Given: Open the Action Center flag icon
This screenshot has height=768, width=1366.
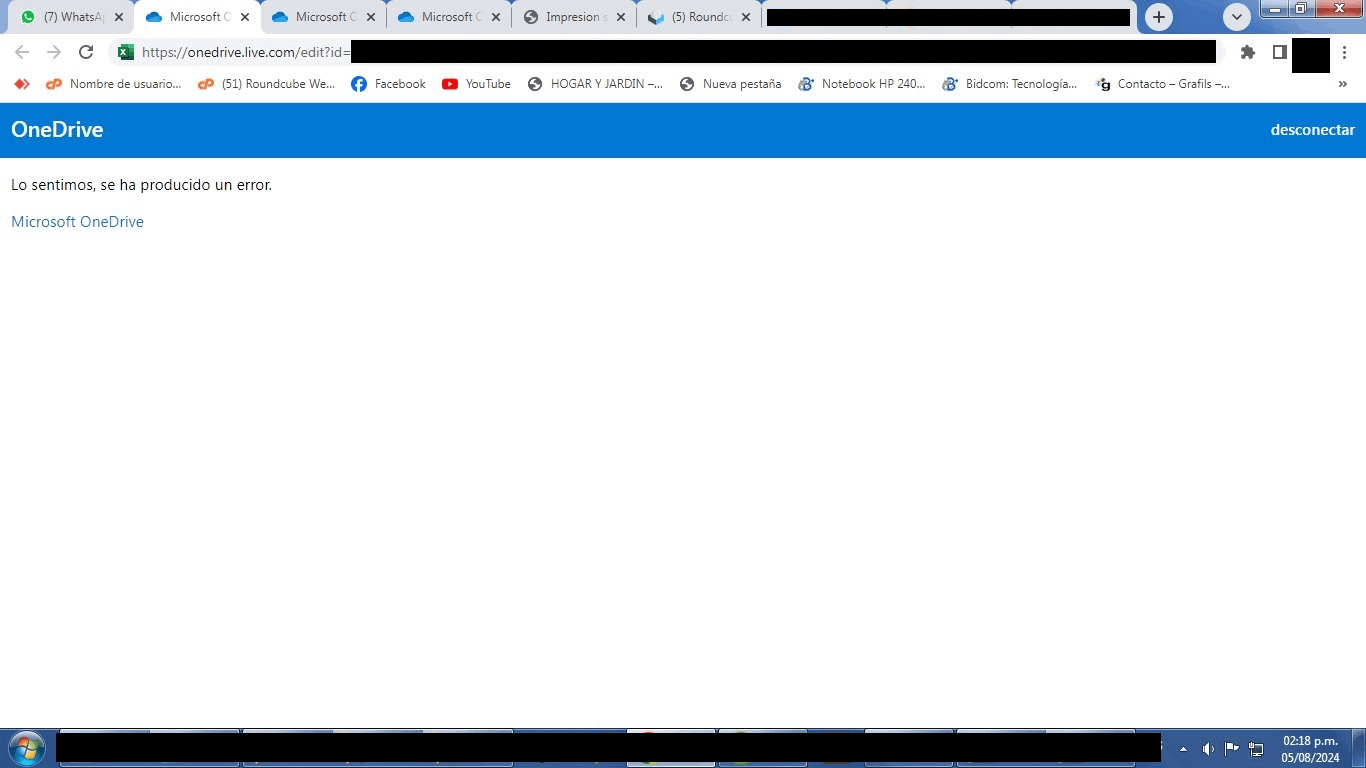Looking at the screenshot, I should [1232, 749].
